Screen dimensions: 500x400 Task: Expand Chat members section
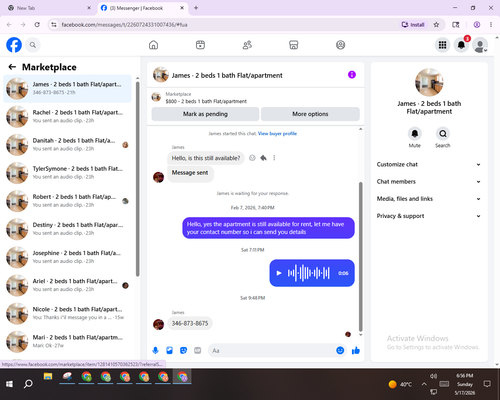(429, 182)
